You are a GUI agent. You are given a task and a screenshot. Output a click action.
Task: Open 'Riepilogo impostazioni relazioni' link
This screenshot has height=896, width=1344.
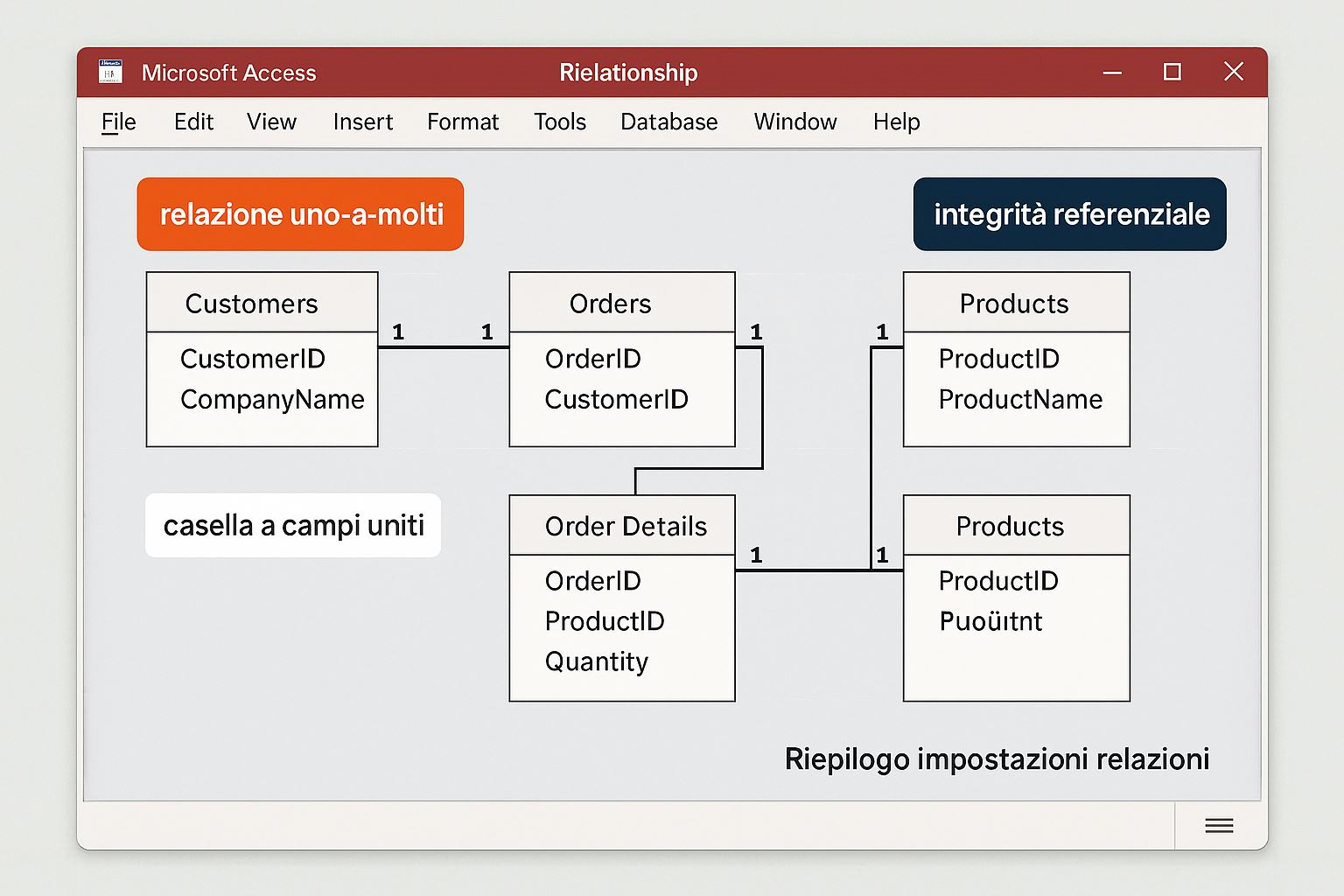[x=997, y=759]
